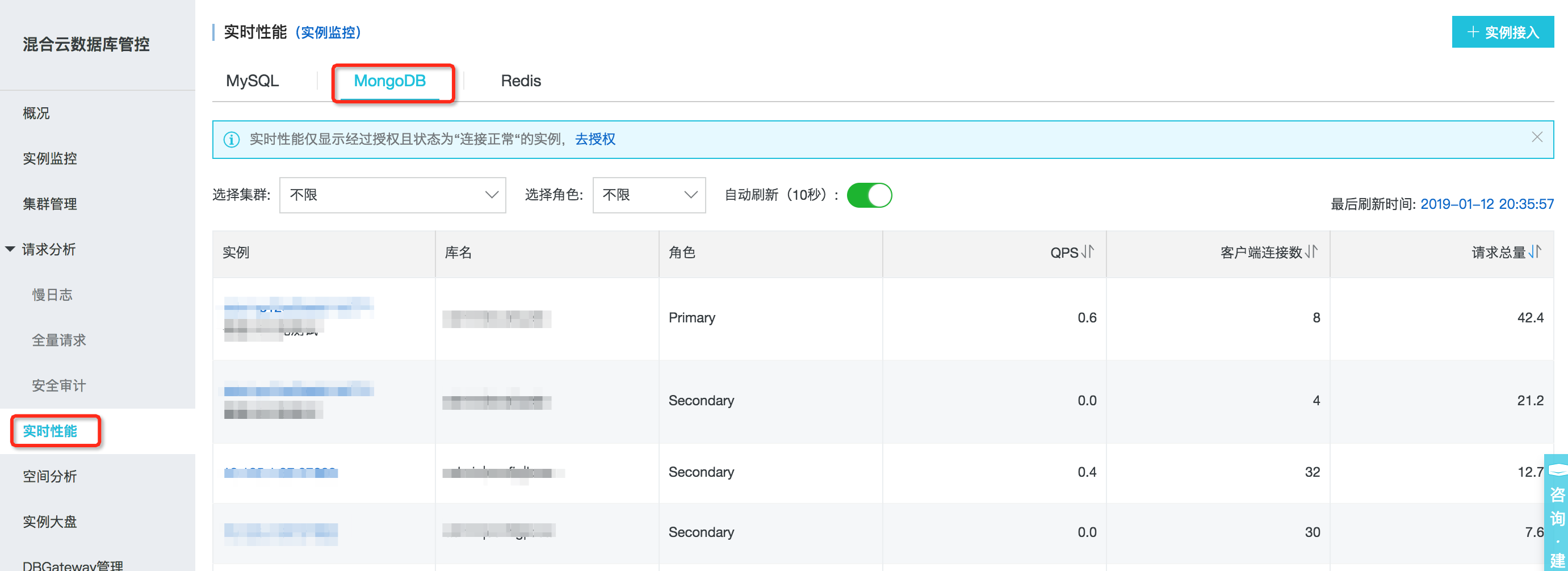Sort by 请求总量 column
1568x571 pixels.
coord(1535,251)
